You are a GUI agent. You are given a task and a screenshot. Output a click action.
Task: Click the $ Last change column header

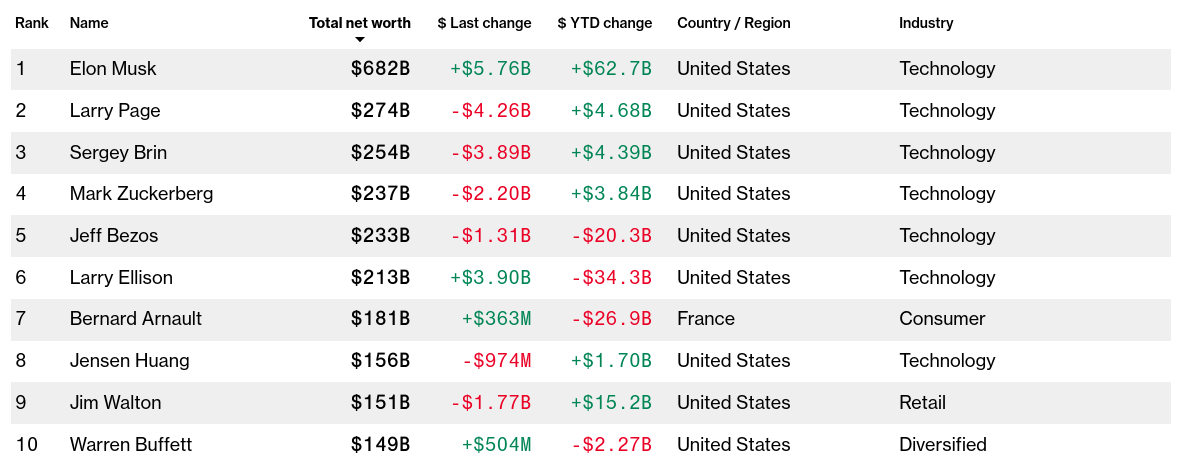484,23
